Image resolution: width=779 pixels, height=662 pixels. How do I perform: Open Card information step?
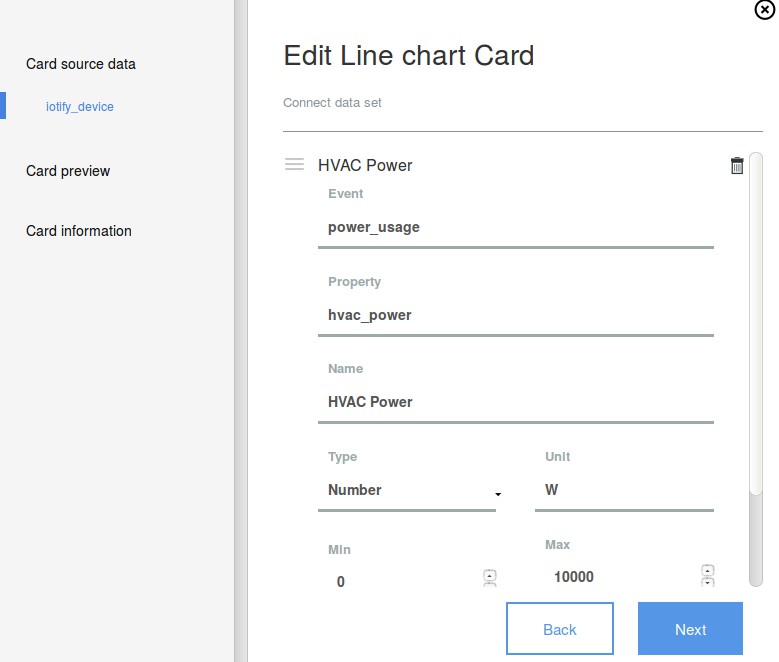tap(79, 231)
